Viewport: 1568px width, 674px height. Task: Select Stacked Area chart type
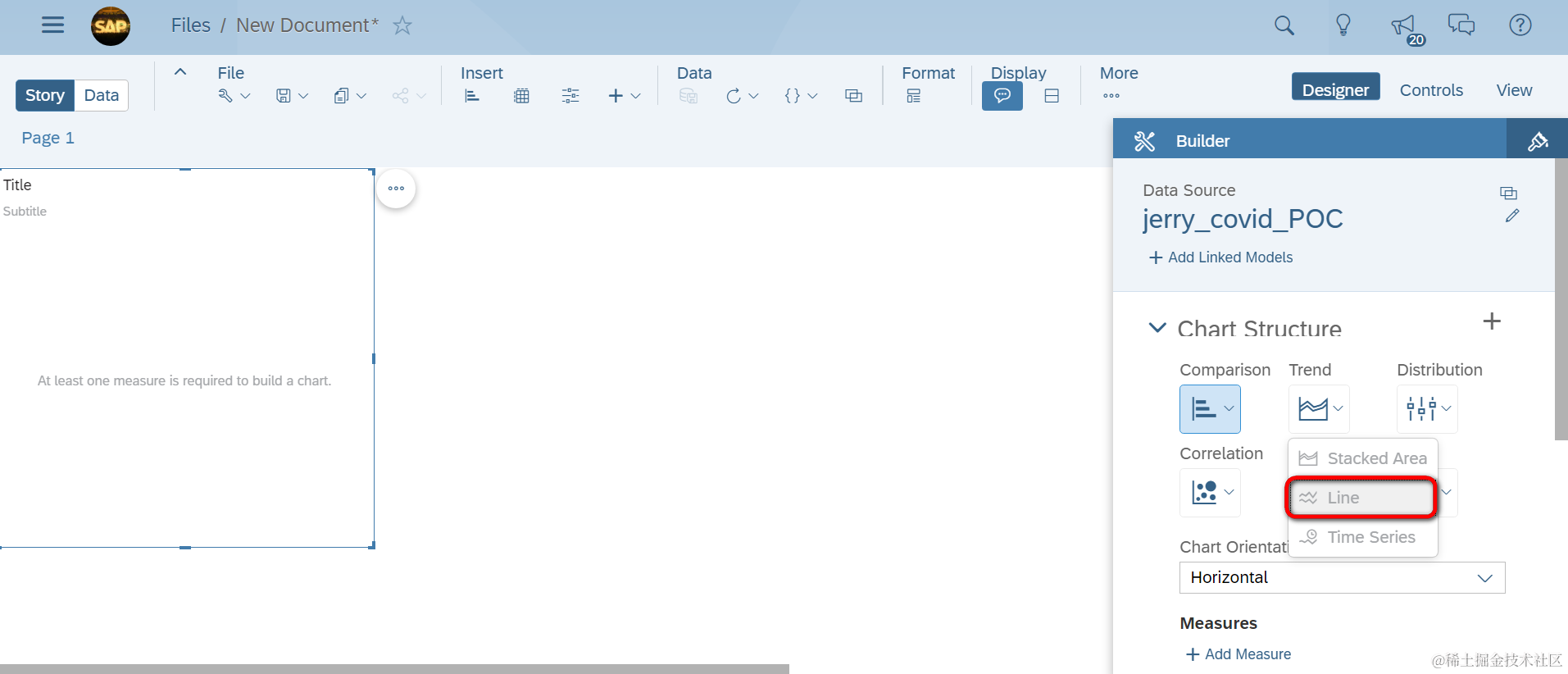click(1363, 458)
